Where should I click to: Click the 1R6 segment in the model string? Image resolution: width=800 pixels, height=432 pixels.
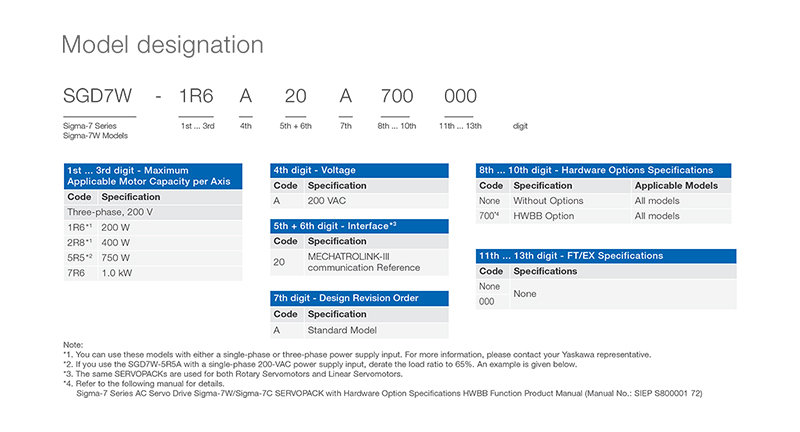pos(196,96)
